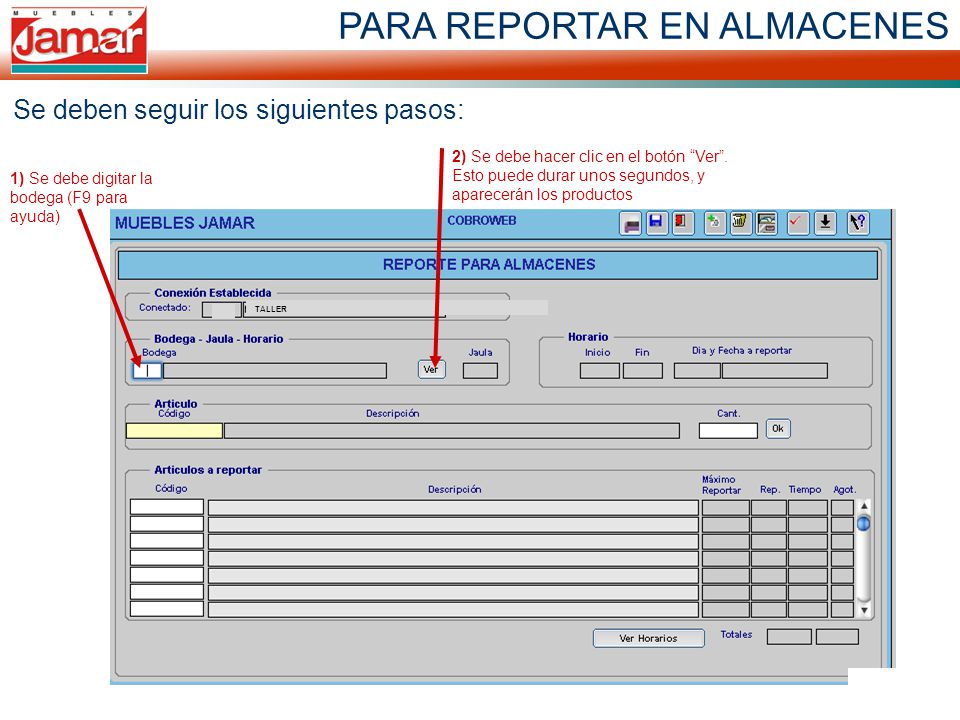Click the red checkmark icon
The width and height of the screenshot is (960, 720).
(x=797, y=223)
